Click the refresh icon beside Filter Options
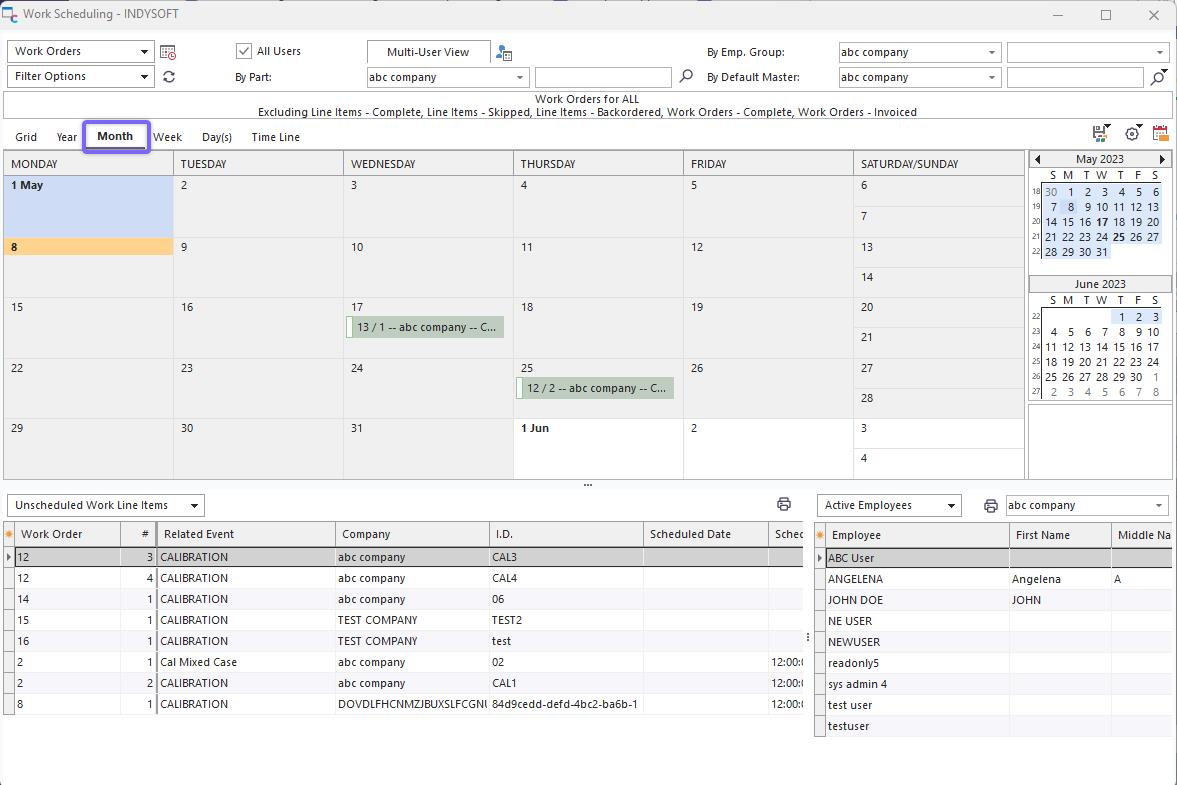The width and height of the screenshot is (1177, 785). pyautogui.click(x=169, y=77)
